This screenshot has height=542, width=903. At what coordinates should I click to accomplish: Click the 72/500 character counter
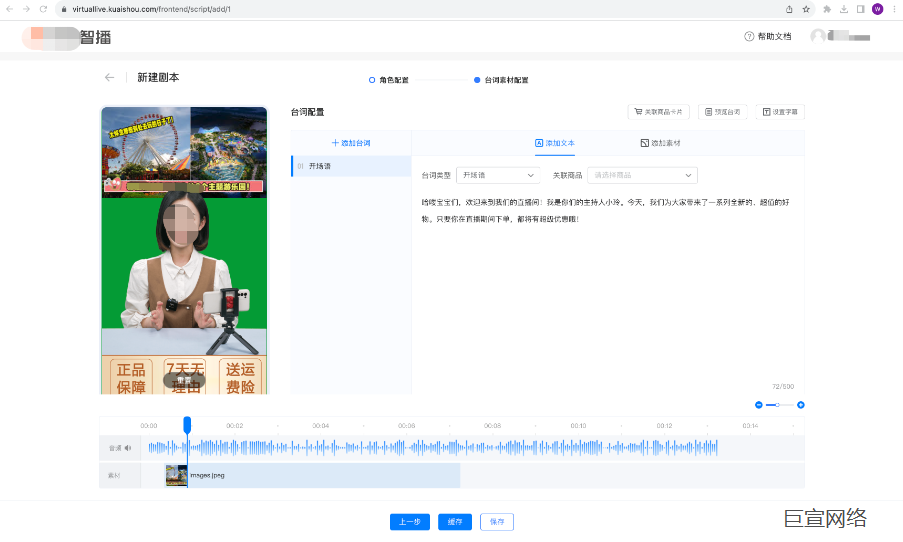783,386
